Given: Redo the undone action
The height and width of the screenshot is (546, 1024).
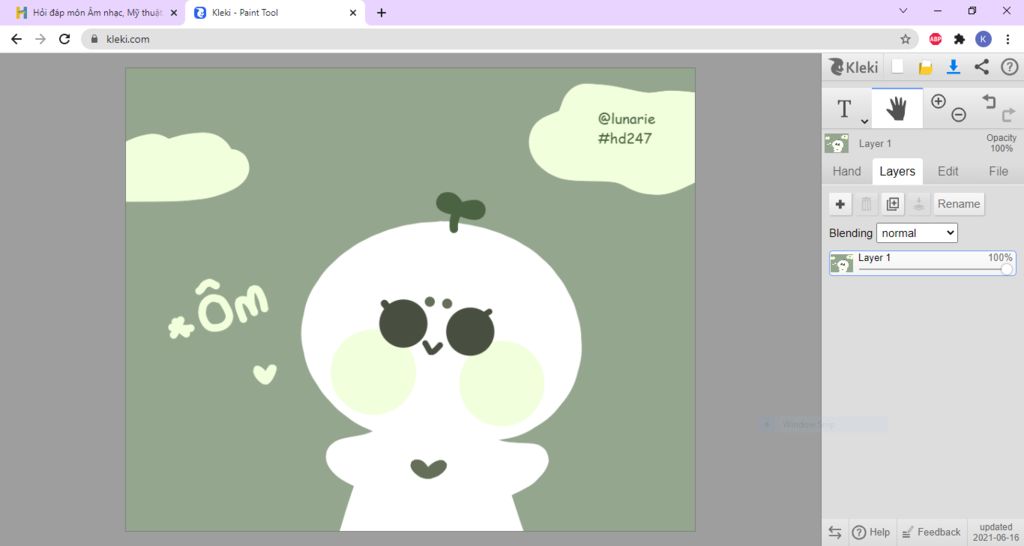Looking at the screenshot, I should [x=1008, y=115].
